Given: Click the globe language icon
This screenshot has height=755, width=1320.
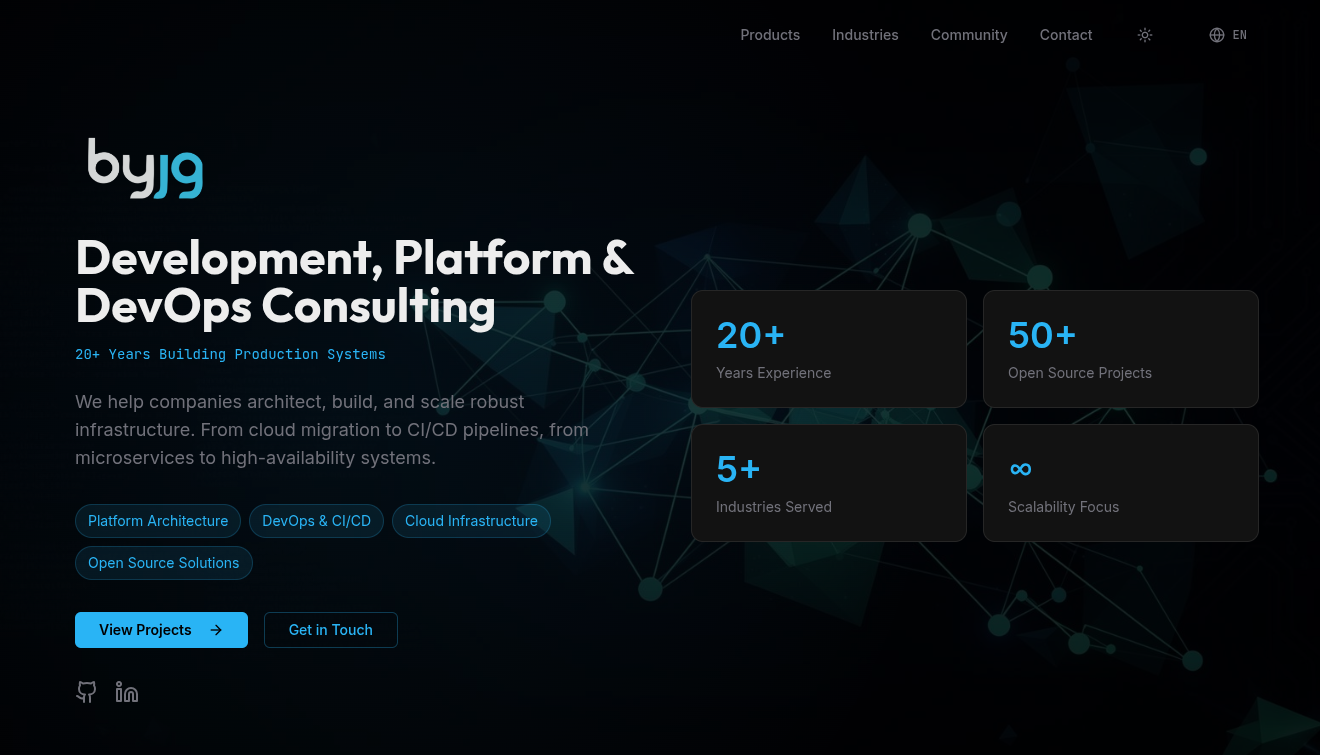Looking at the screenshot, I should (x=1217, y=35).
